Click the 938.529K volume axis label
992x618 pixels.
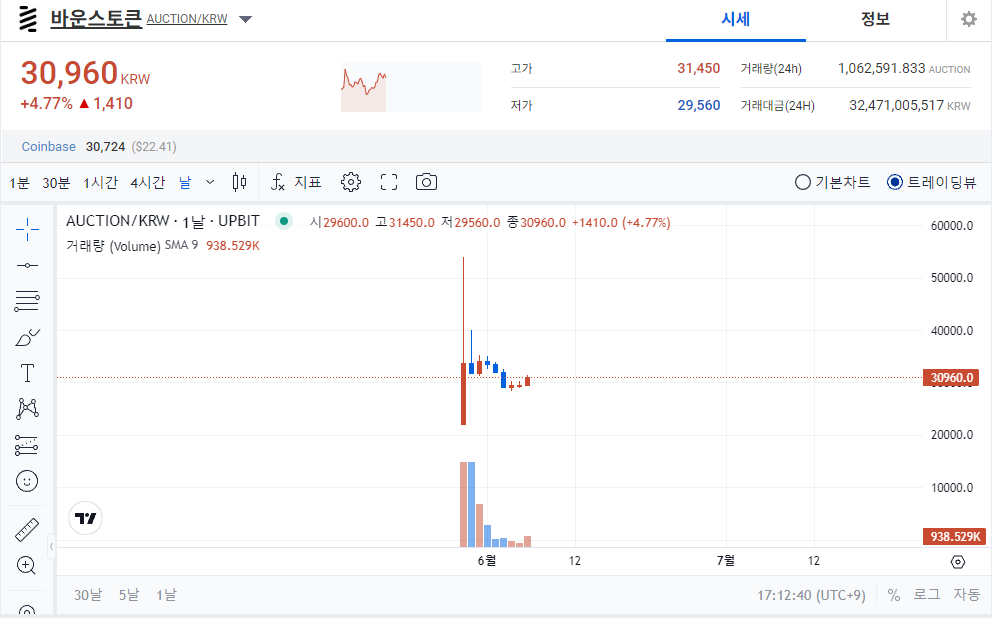(x=954, y=536)
